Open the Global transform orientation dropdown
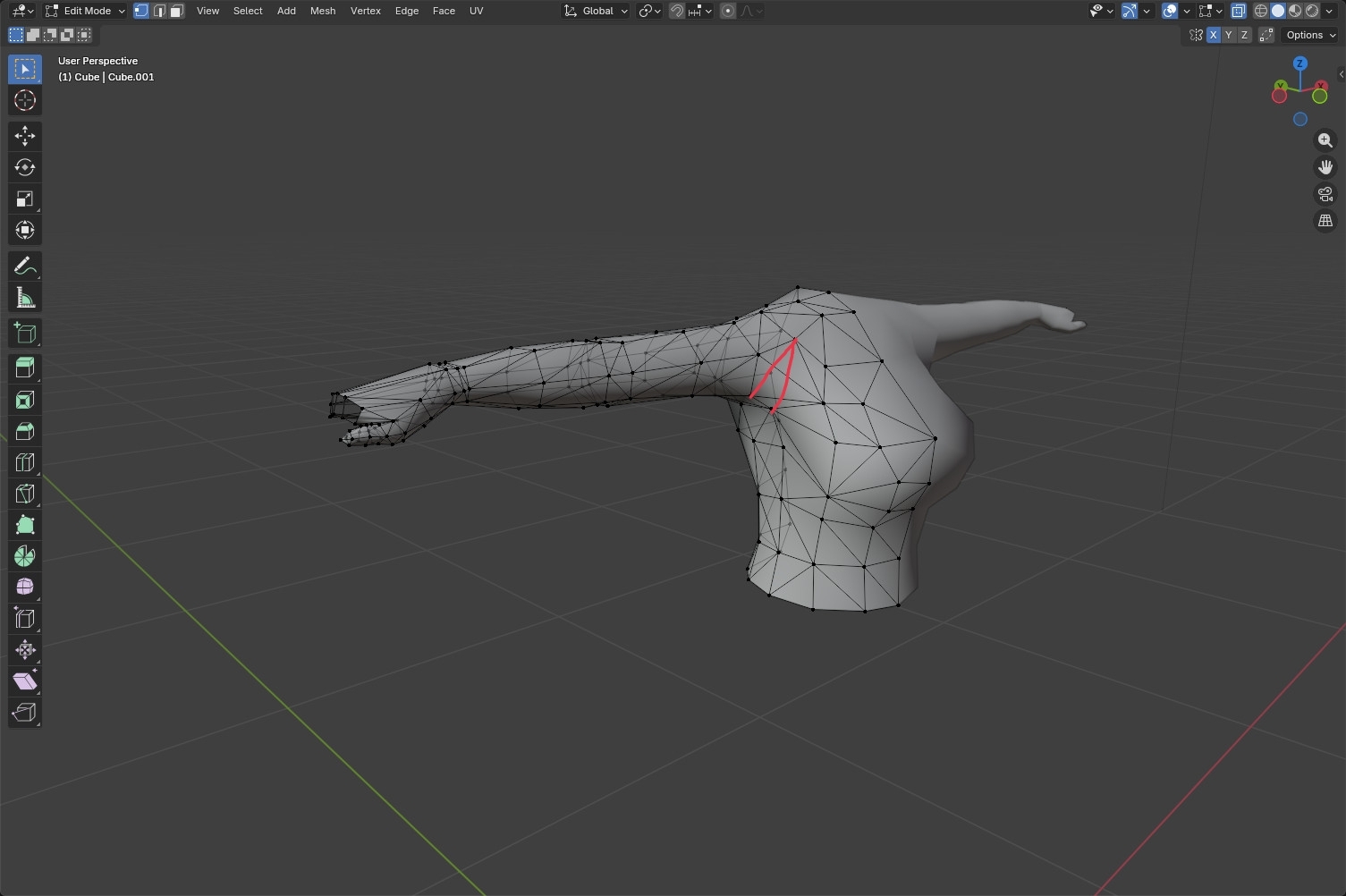Viewport: 1346px width, 896px height. pyautogui.click(x=596, y=11)
